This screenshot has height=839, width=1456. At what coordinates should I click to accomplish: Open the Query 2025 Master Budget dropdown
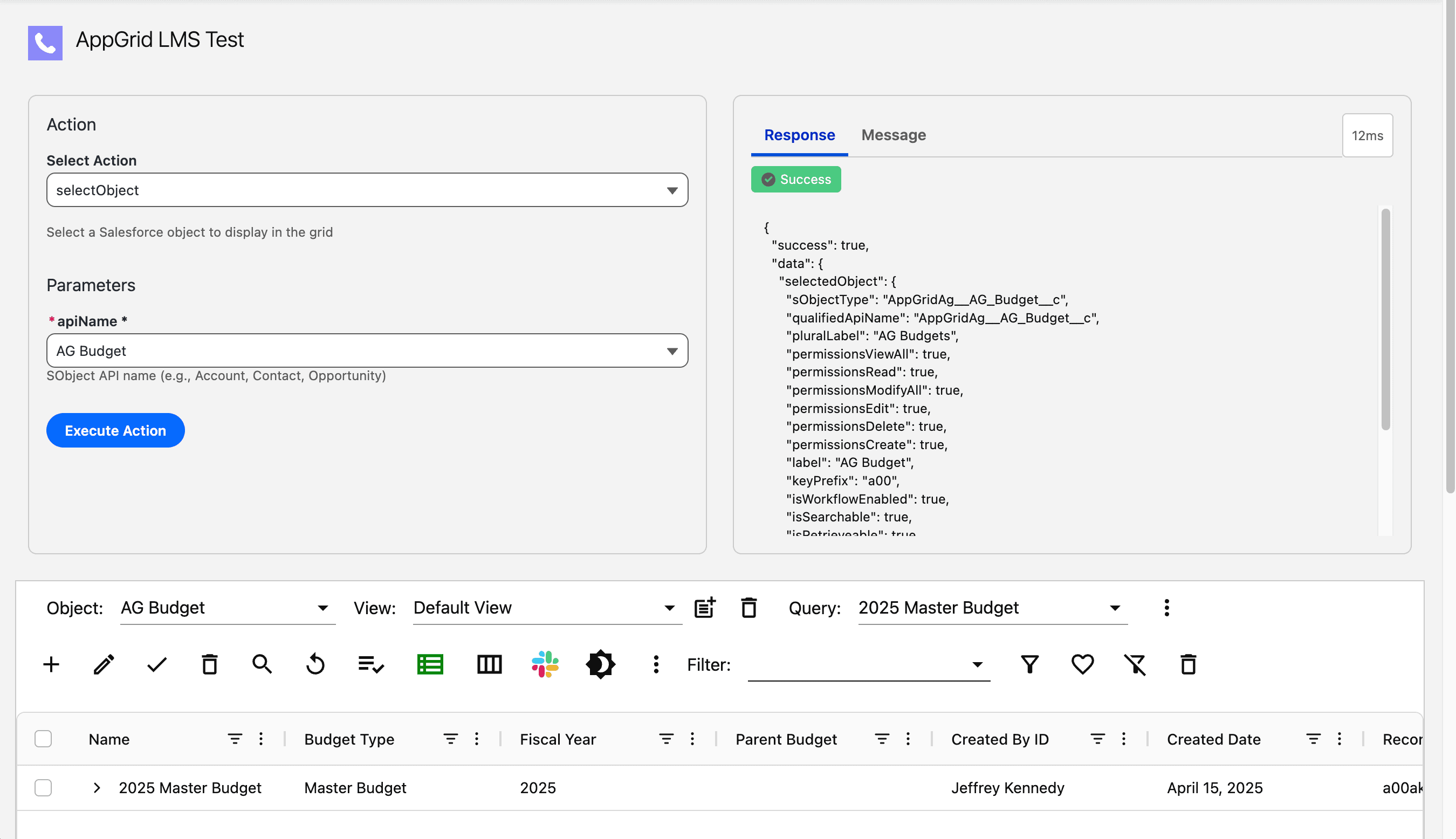pos(992,608)
